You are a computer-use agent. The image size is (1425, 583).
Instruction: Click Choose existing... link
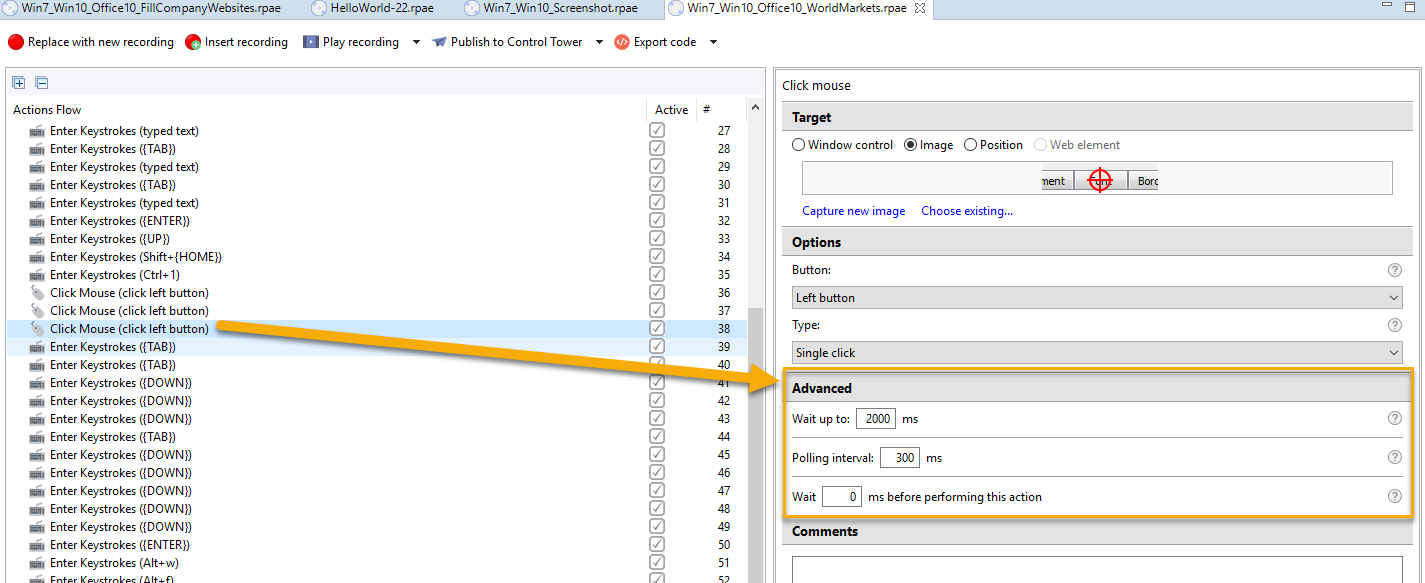coord(967,211)
